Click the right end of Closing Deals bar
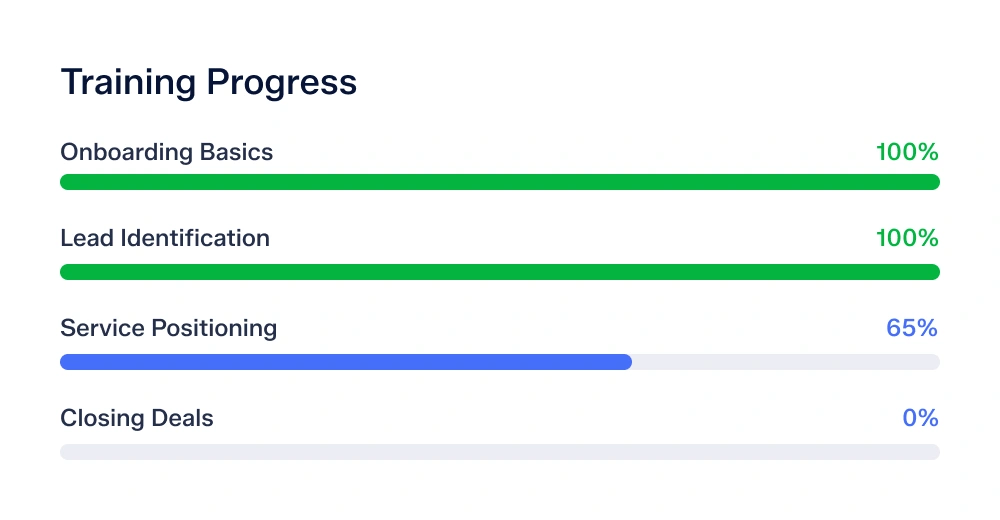1000x520 pixels. pyautogui.click(x=934, y=452)
